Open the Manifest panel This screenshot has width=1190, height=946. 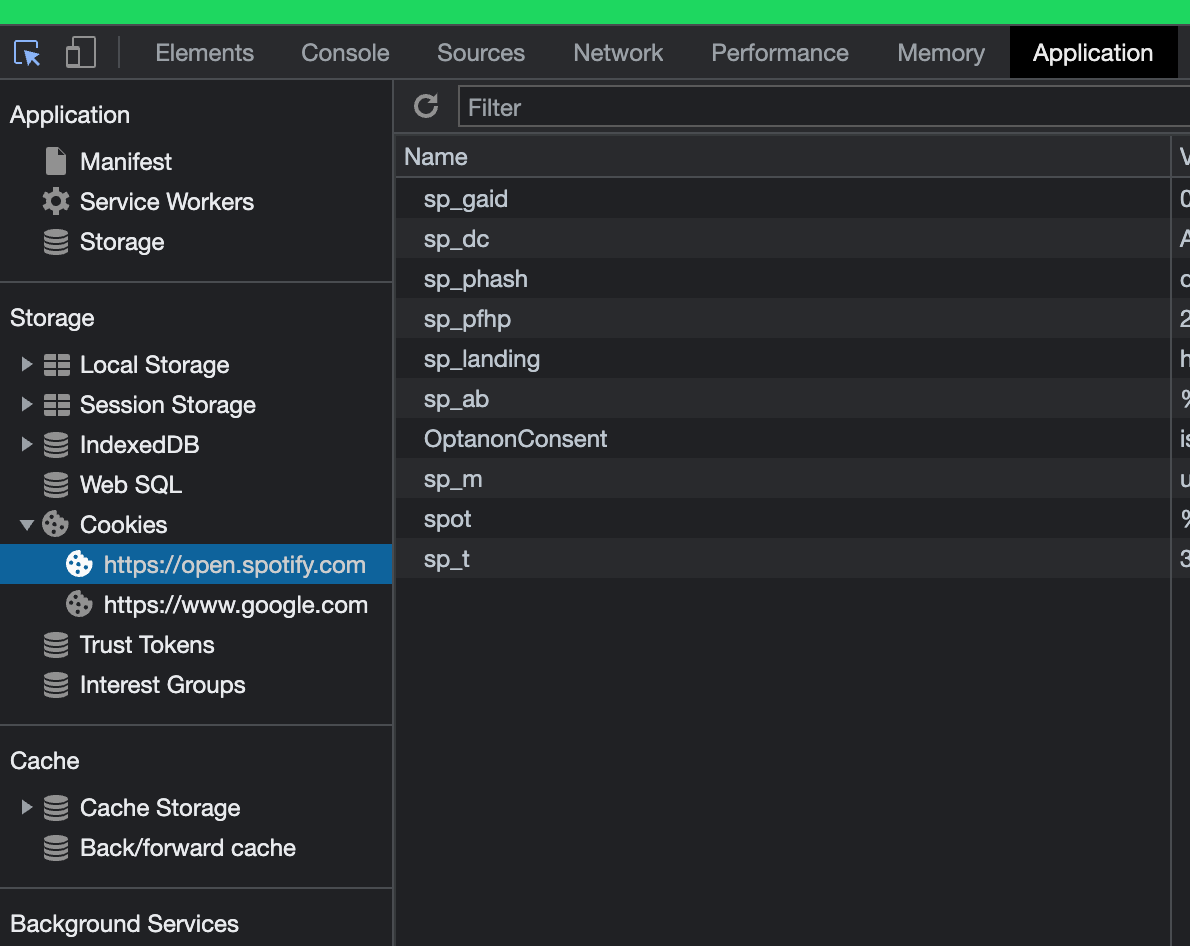point(125,161)
